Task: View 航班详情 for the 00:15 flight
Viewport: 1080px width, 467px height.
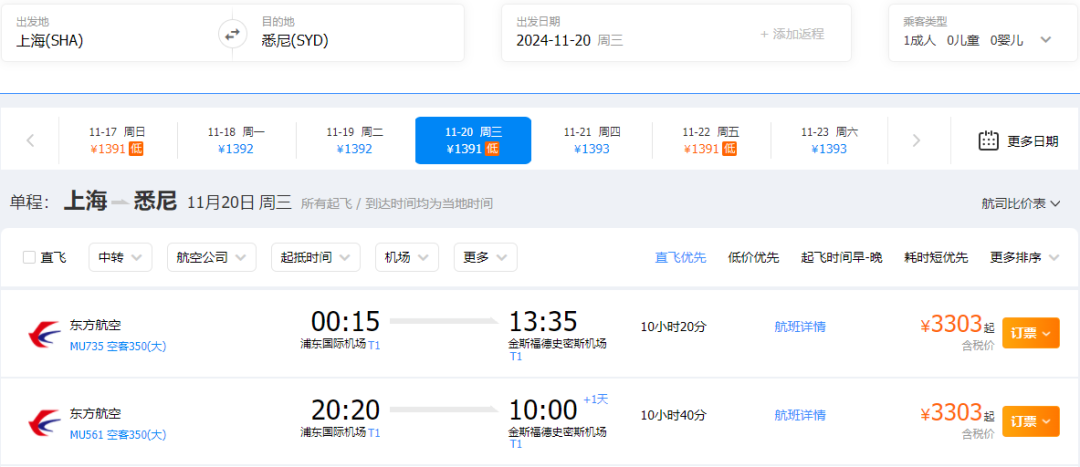Action: [x=800, y=326]
